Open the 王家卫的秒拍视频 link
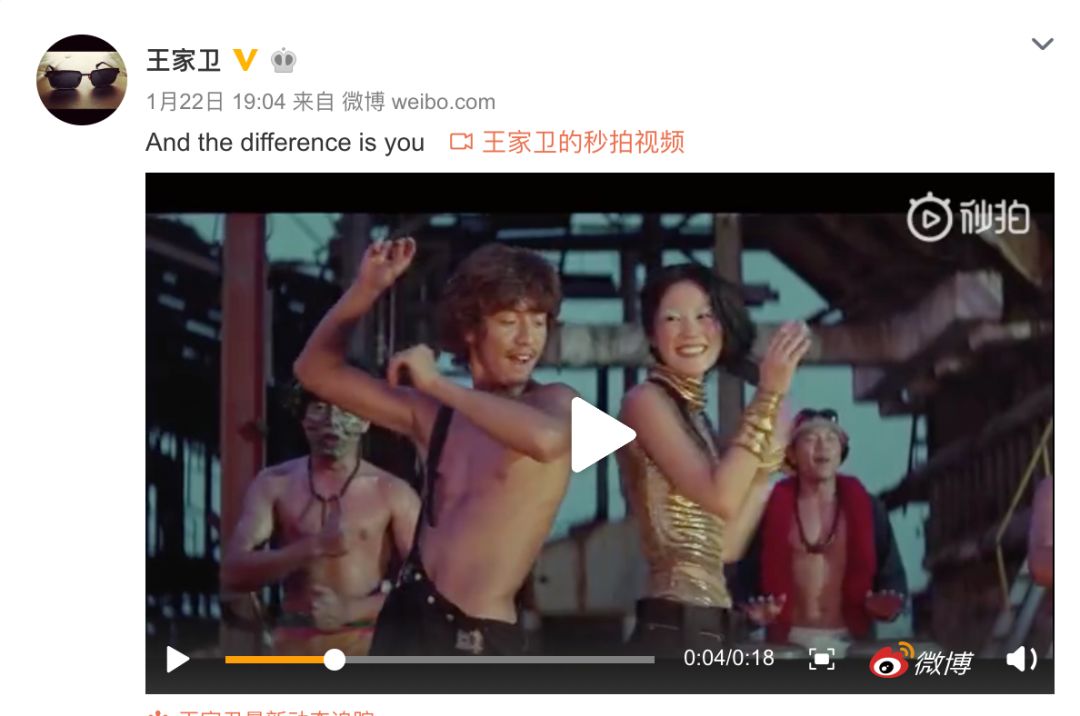The width and height of the screenshot is (1080, 716). (x=583, y=142)
